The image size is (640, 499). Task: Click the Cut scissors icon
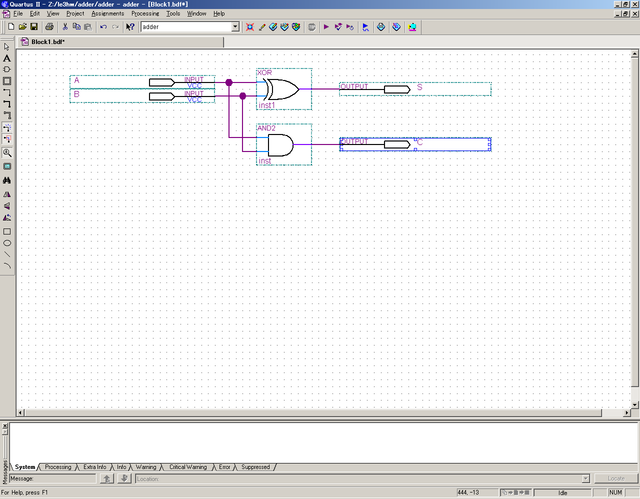(x=65, y=27)
